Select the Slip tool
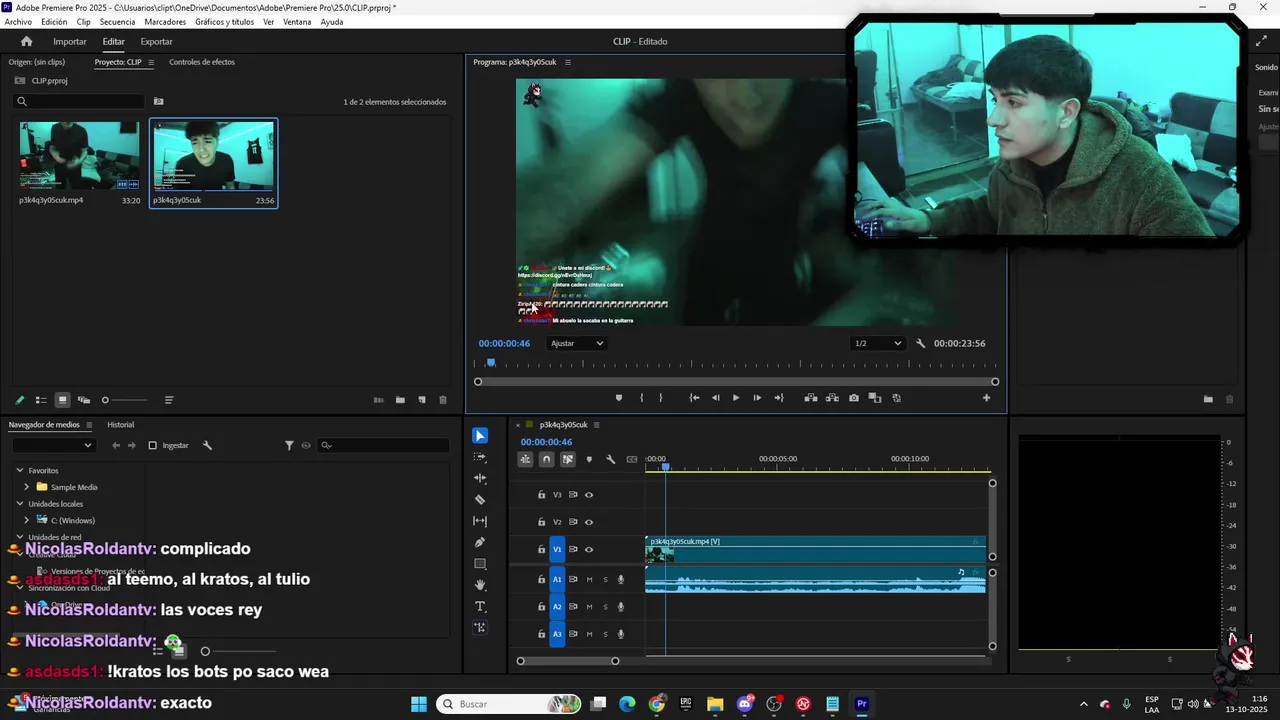 (480, 521)
